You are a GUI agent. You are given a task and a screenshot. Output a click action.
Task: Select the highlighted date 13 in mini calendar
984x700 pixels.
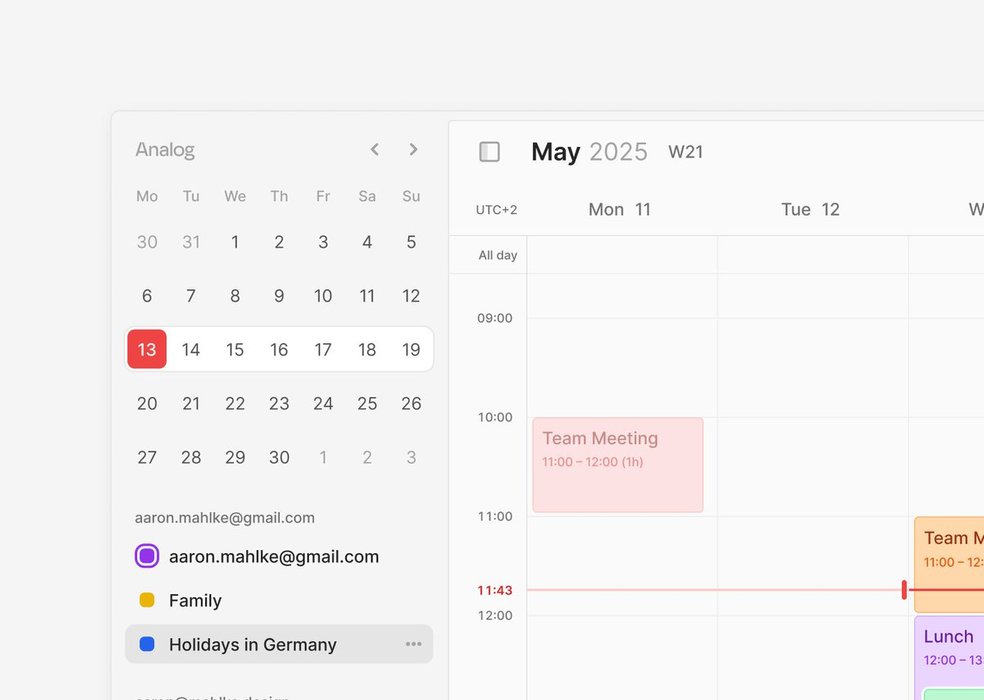coord(147,349)
